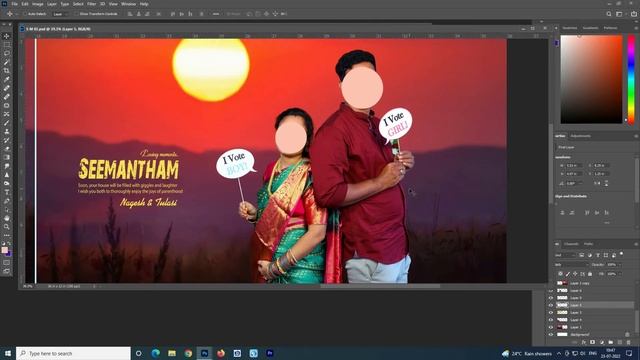
Task: Switch to the Paths tab
Action: 588,244
